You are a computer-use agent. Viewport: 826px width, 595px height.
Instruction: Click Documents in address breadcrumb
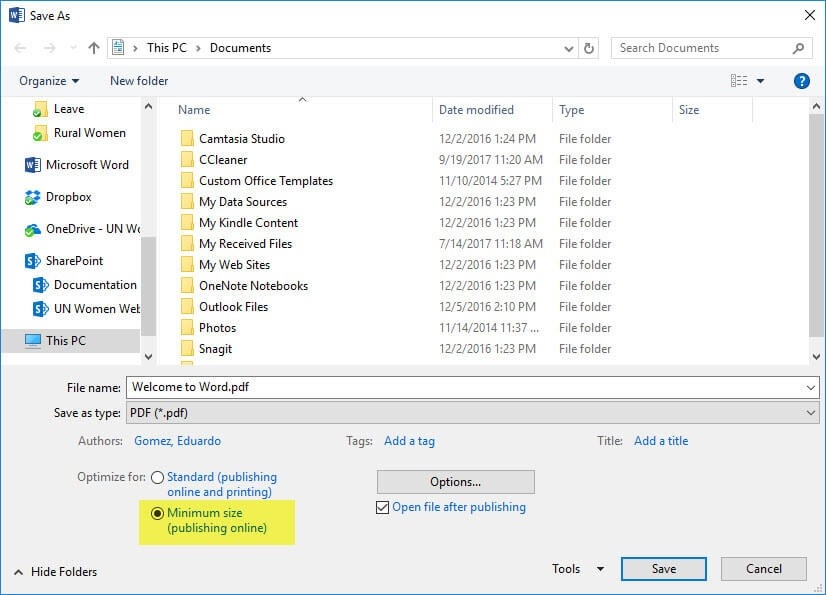point(240,48)
